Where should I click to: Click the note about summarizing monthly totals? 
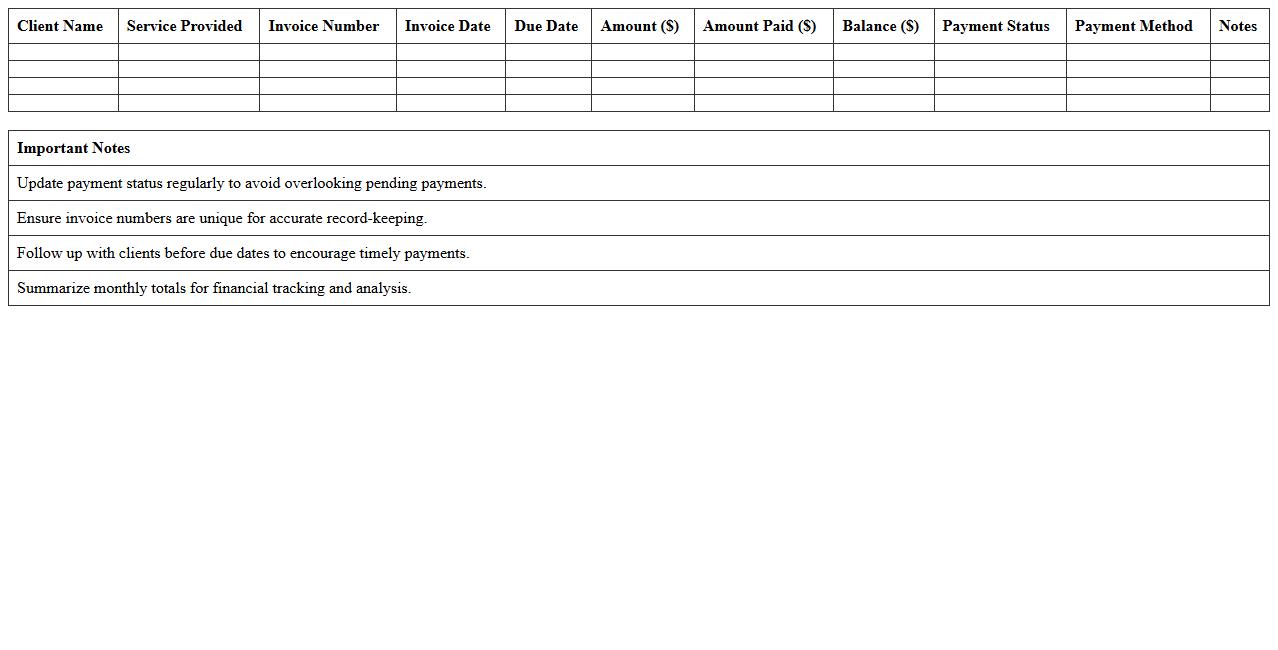[x=214, y=288]
